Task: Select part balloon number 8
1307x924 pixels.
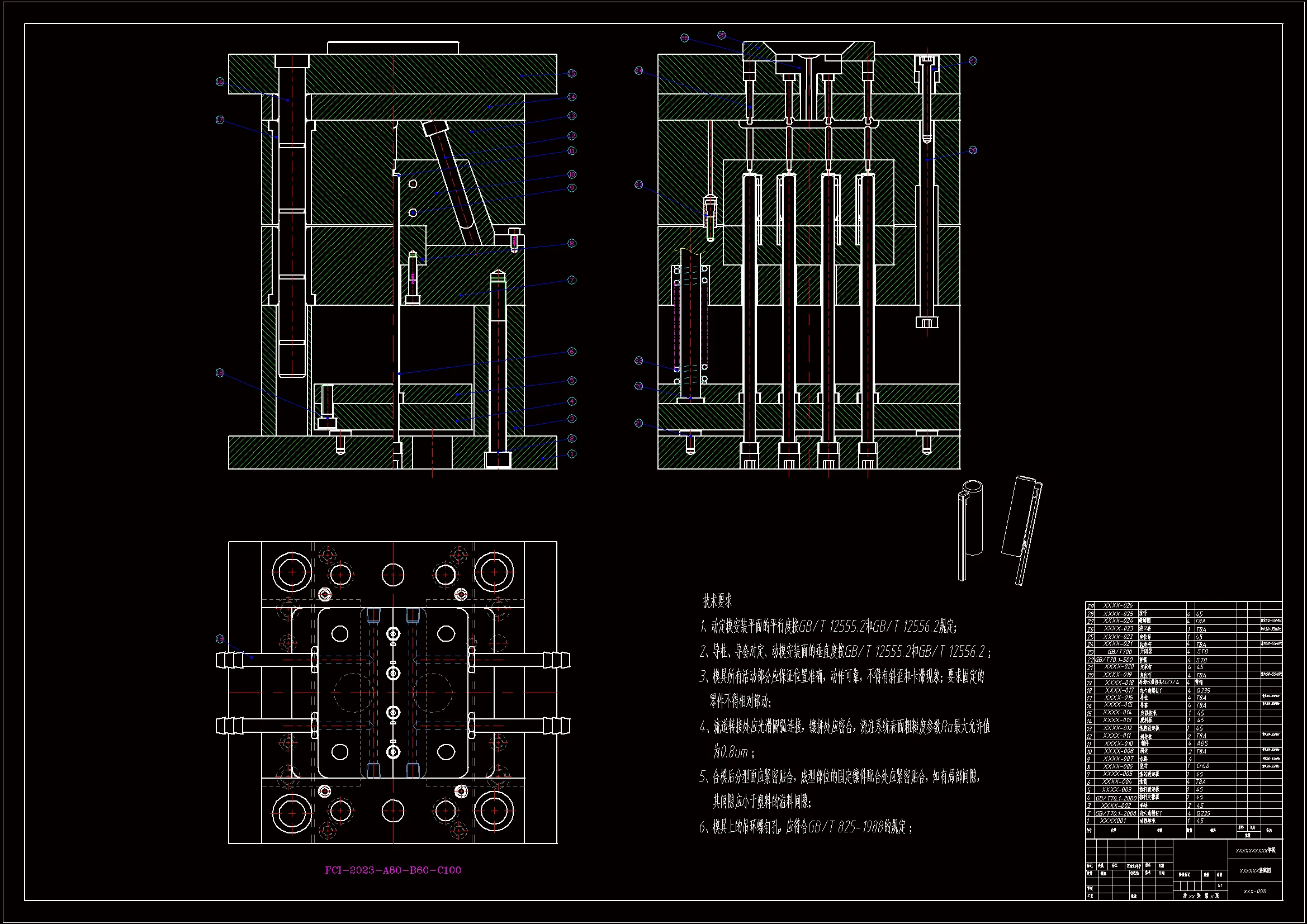Action: (x=572, y=243)
